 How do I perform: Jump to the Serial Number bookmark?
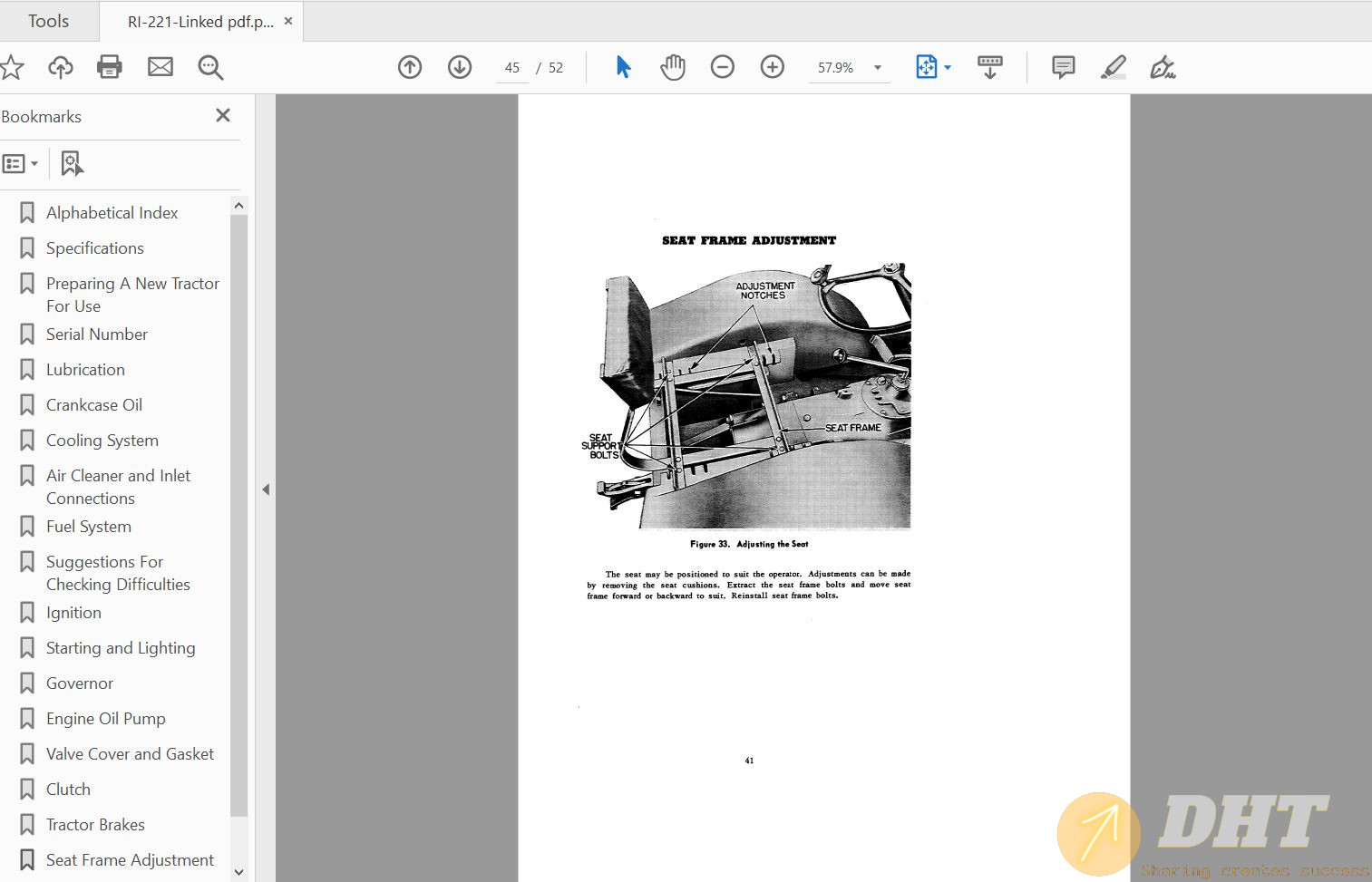[x=97, y=334]
